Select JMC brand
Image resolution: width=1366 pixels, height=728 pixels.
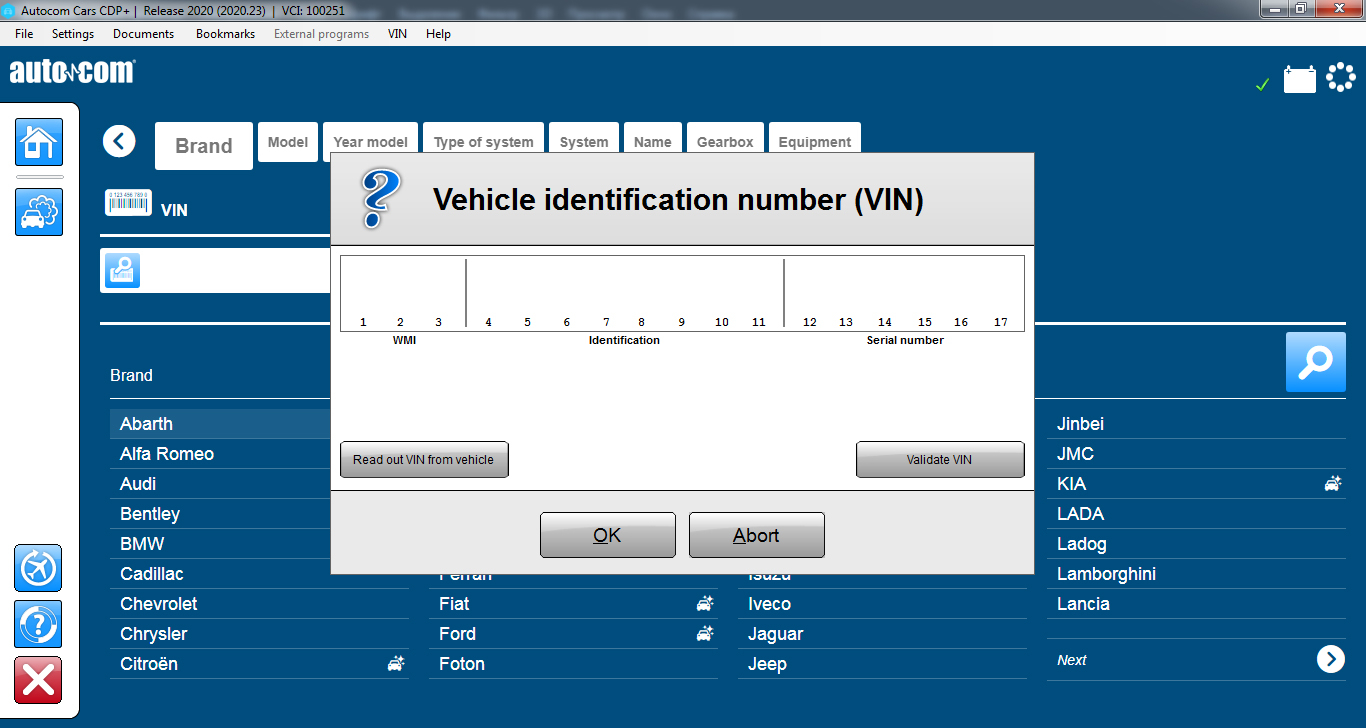1196,454
